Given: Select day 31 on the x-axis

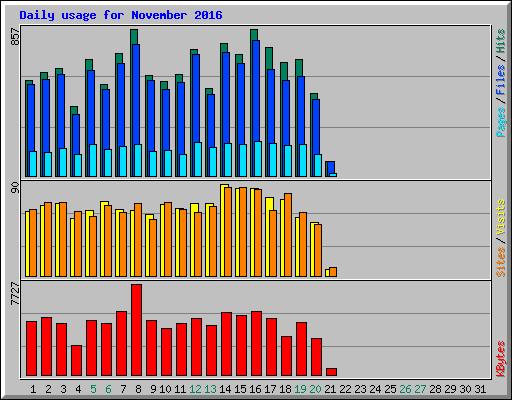Looking at the screenshot, I should click(480, 389).
